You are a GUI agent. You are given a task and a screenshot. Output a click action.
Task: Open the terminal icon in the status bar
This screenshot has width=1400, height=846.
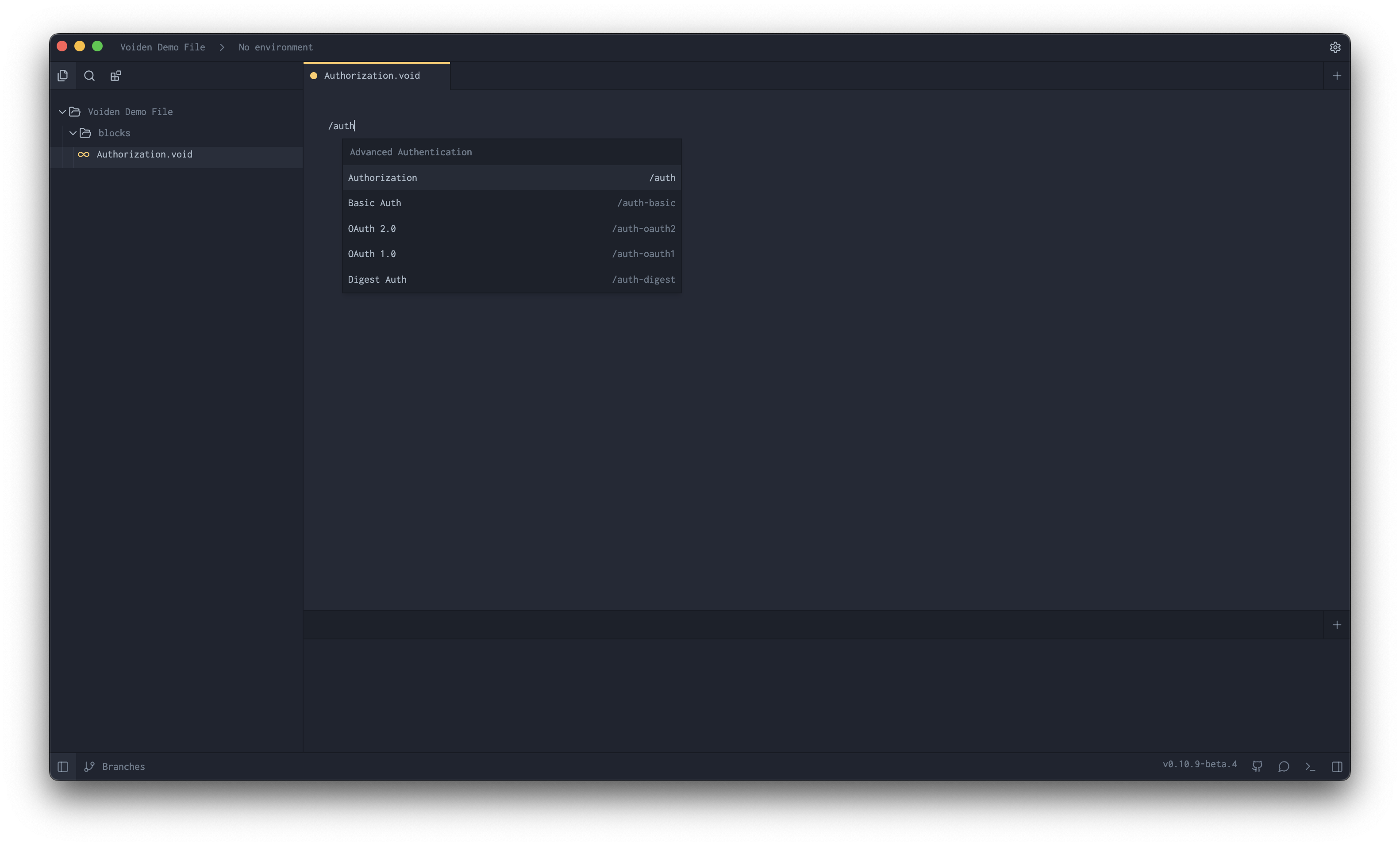click(x=1310, y=766)
